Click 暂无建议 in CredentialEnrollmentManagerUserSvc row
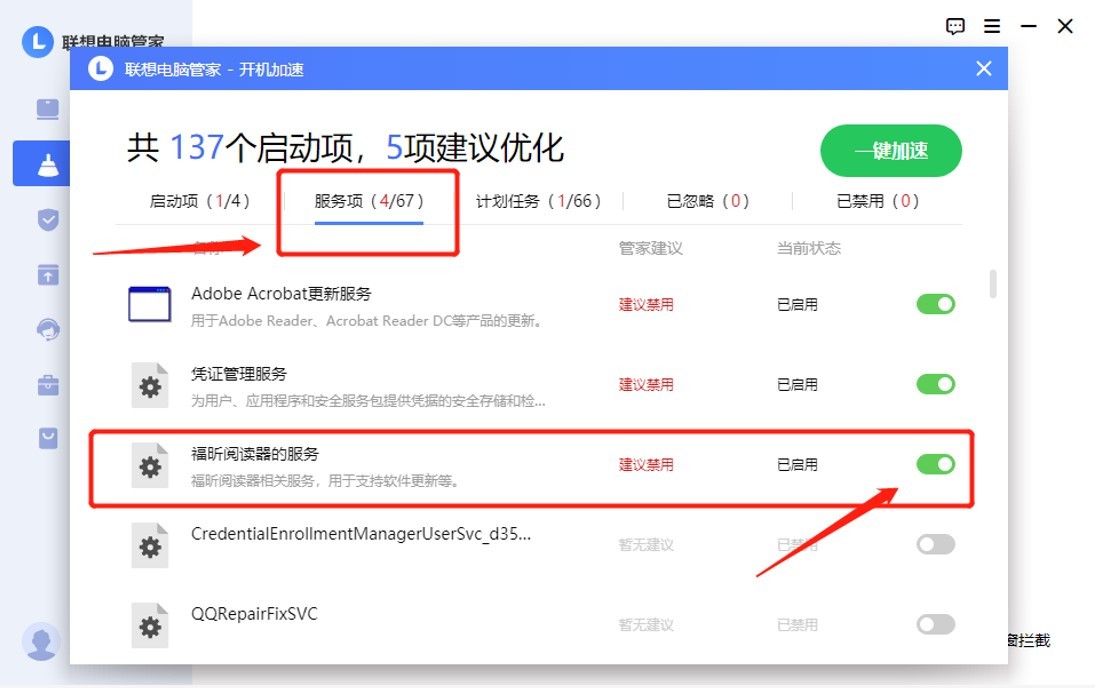Image resolution: width=1098 pixels, height=688 pixels. (x=646, y=545)
